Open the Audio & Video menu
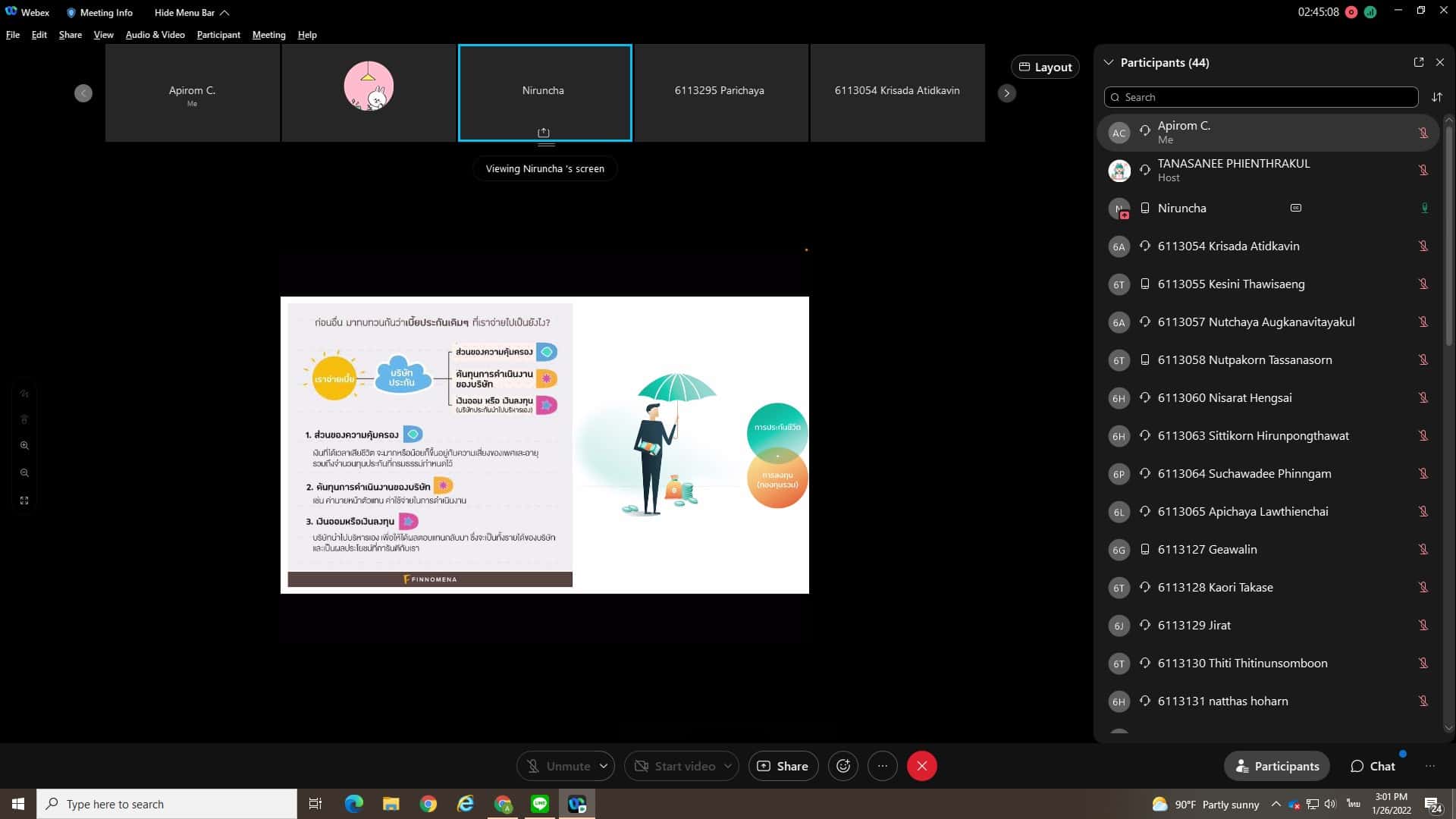Screen dimensions: 1456x819 [x=155, y=35]
